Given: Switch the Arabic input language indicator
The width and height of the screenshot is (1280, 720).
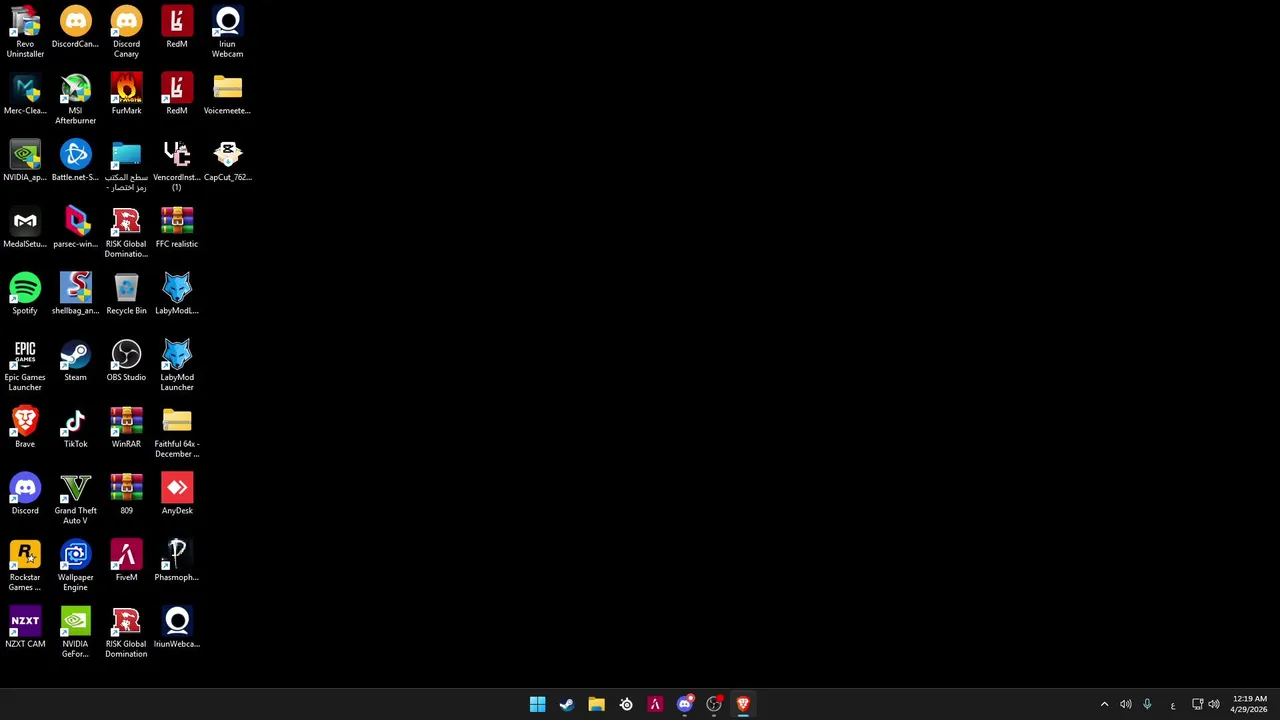Looking at the screenshot, I should click(1172, 705).
